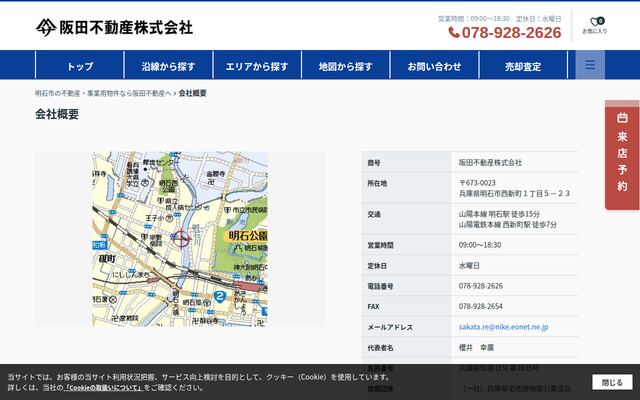
Task: Click the Akashi area map image
Action: 180,239
